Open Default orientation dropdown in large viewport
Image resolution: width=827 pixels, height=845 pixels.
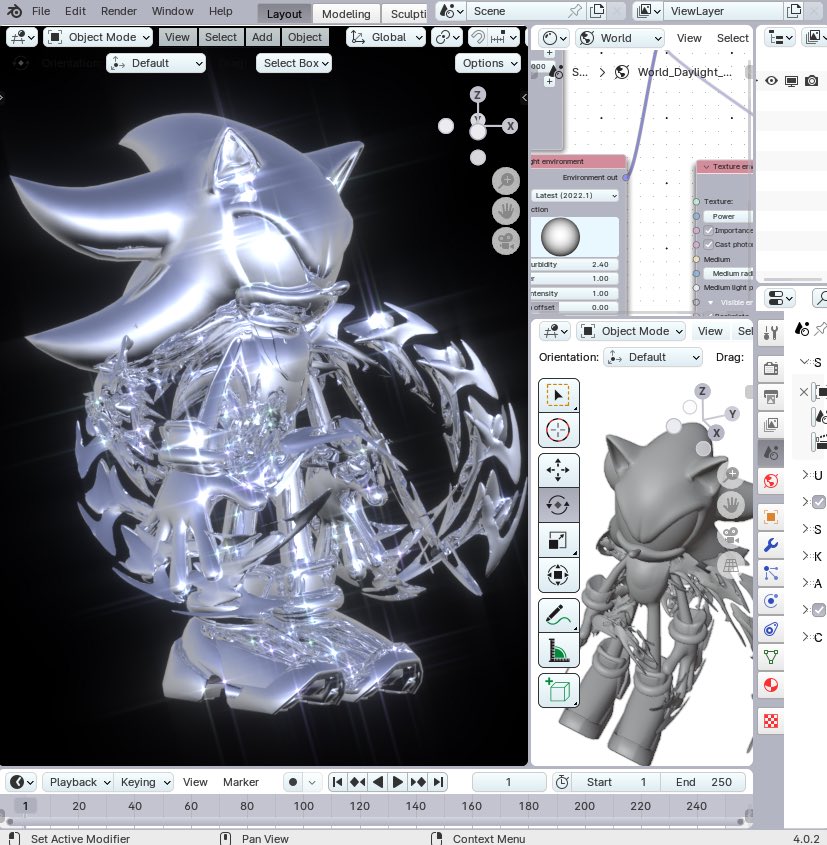point(156,63)
